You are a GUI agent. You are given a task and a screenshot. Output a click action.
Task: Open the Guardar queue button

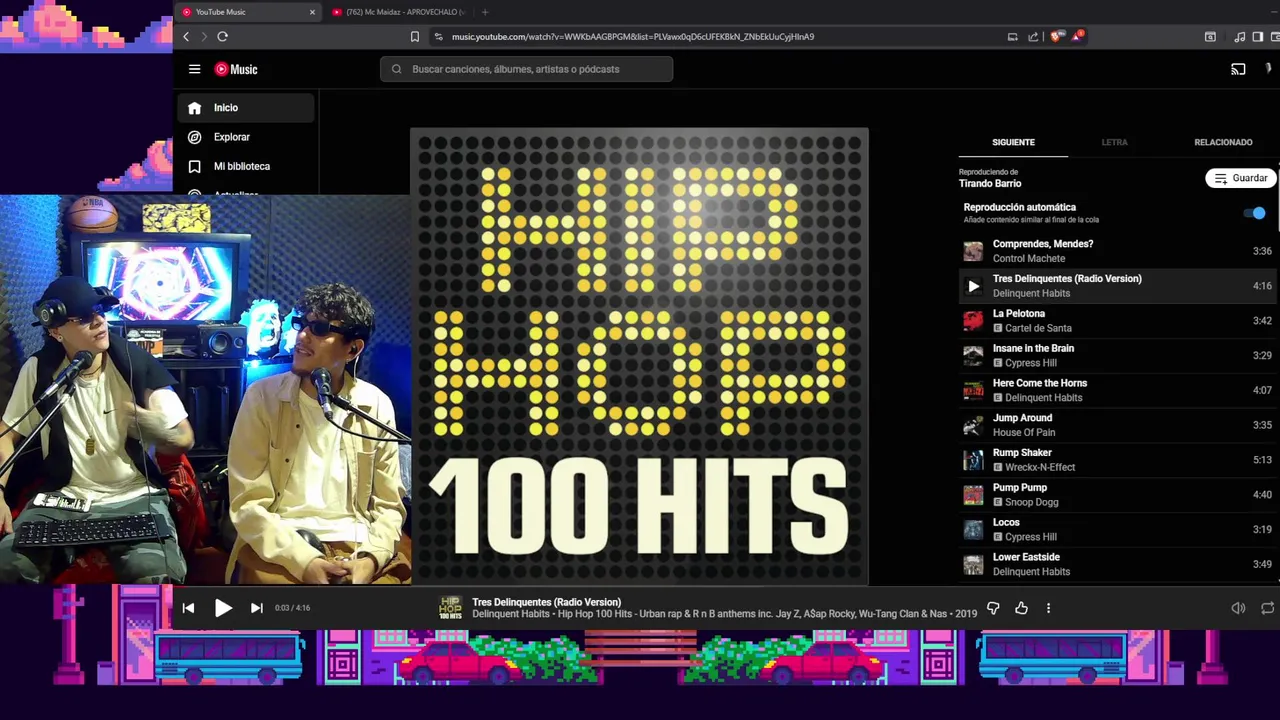(x=1240, y=178)
